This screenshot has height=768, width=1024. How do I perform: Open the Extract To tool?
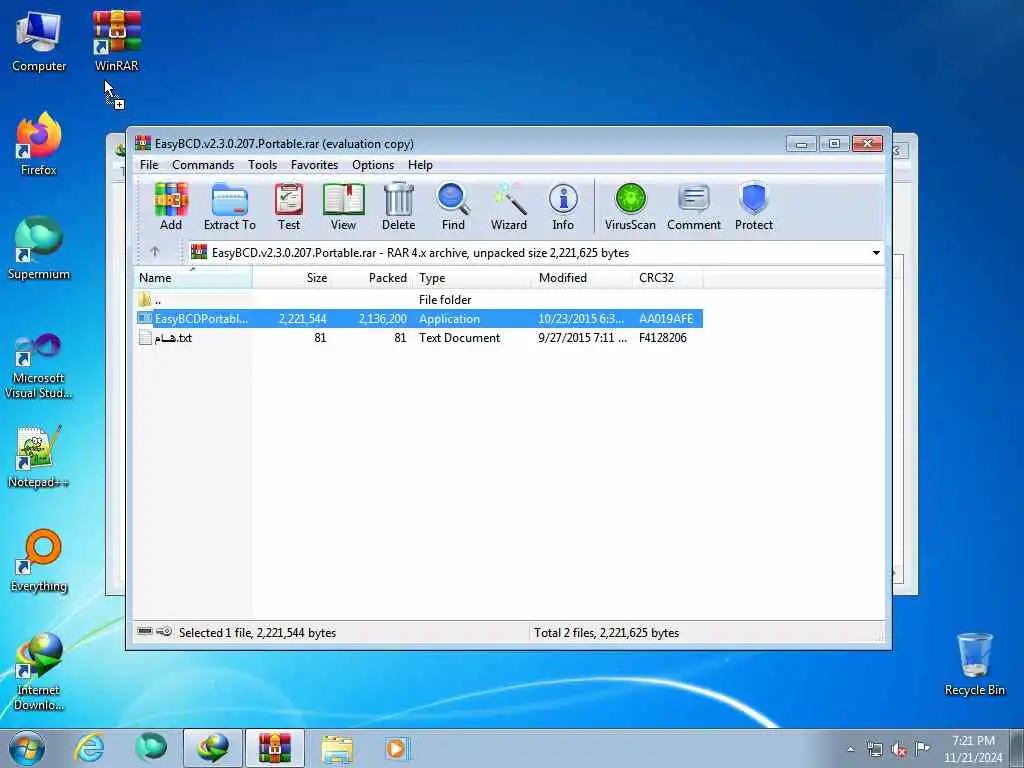point(230,206)
